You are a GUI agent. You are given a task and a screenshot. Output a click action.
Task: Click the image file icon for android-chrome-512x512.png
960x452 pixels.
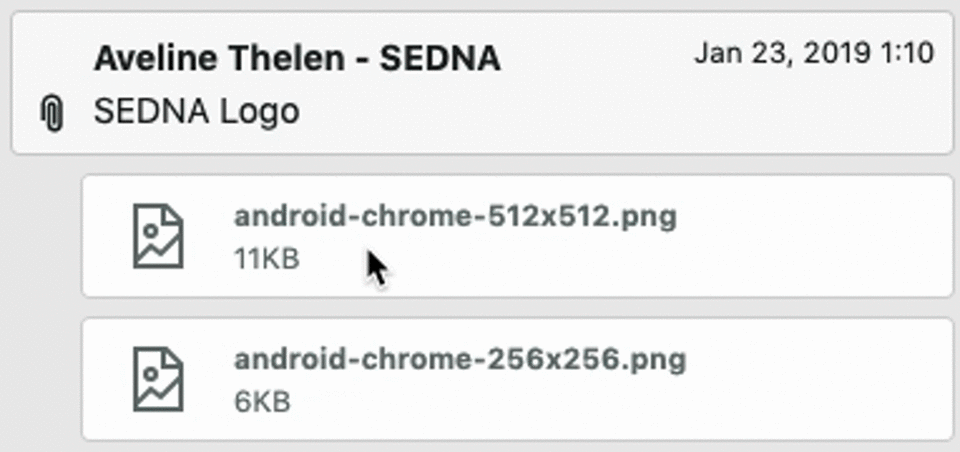[159, 236]
